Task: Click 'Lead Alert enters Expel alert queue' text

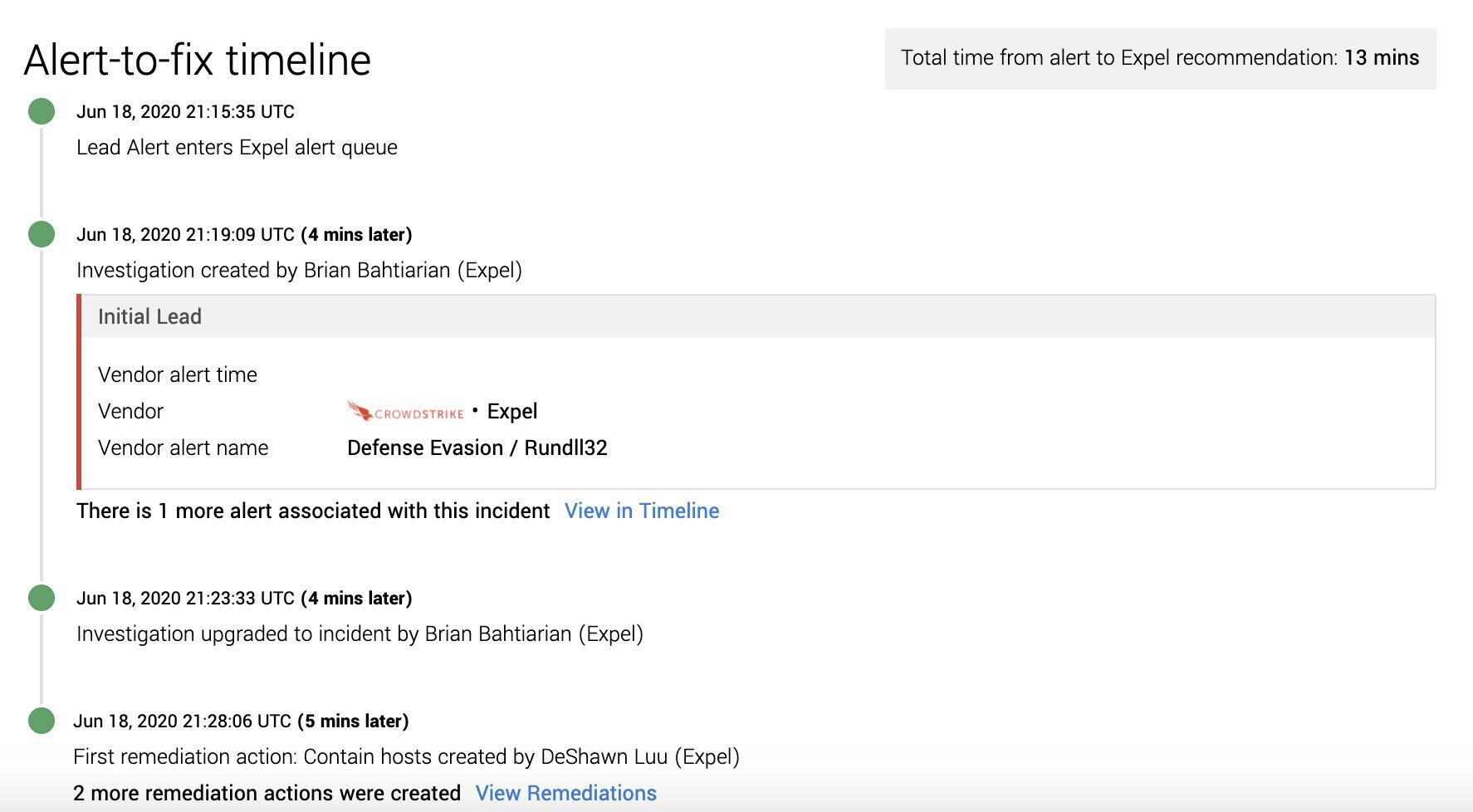Action: pos(237,147)
